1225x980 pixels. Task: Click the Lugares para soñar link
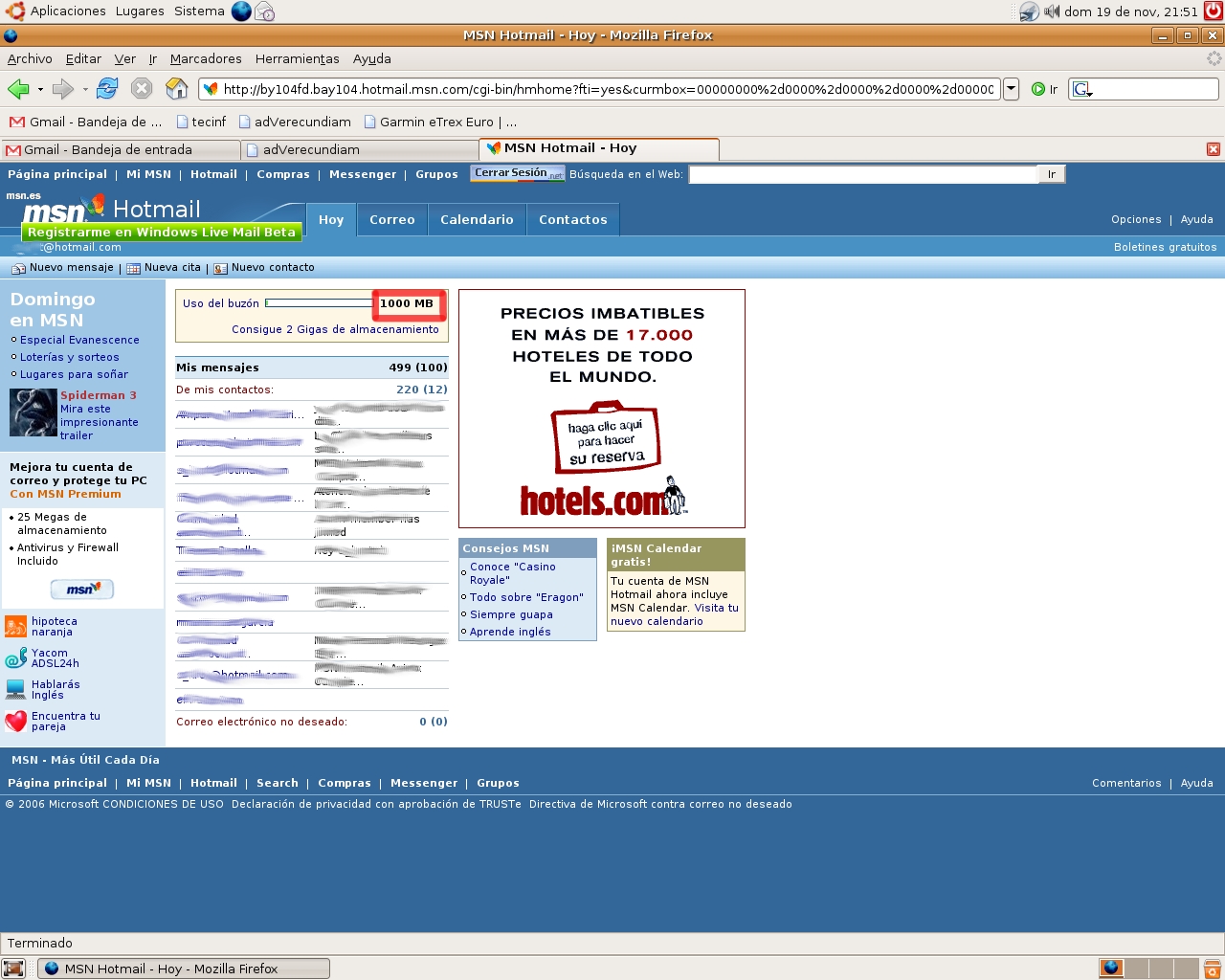click(x=74, y=374)
